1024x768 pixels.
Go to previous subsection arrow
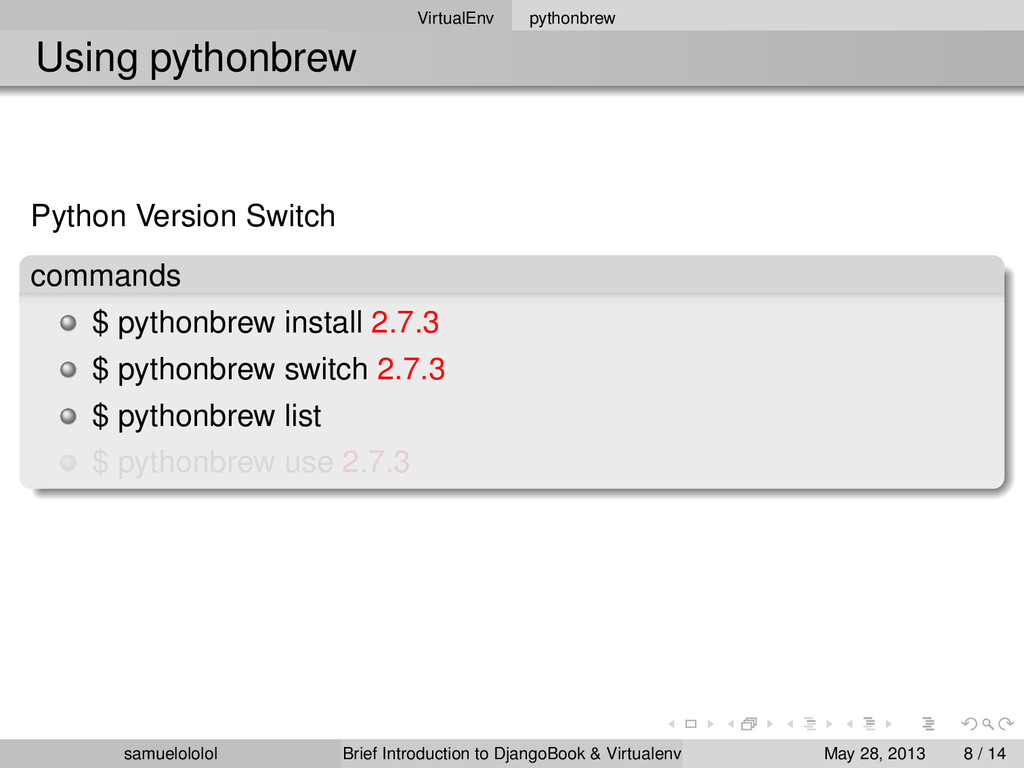790,724
